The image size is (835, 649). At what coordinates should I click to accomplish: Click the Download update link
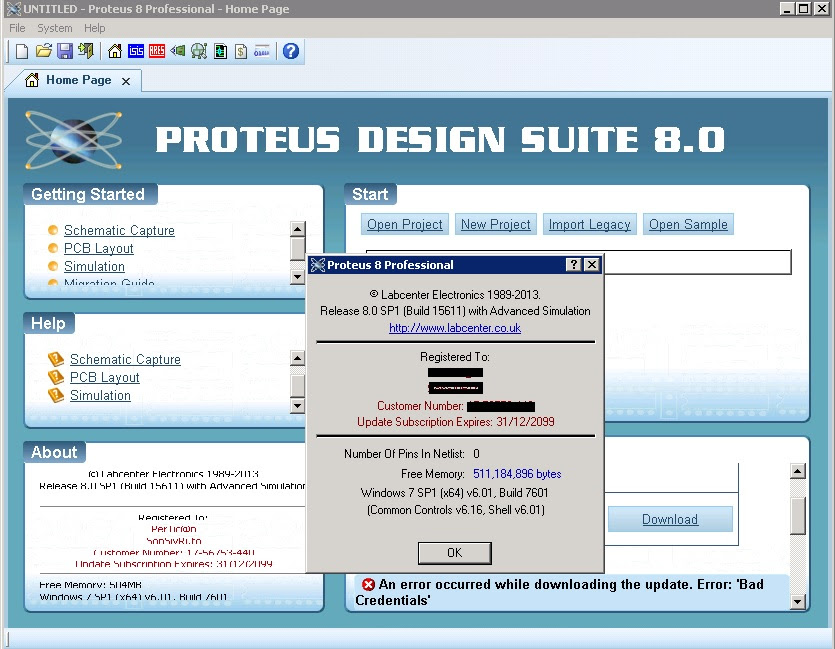pyautogui.click(x=670, y=519)
